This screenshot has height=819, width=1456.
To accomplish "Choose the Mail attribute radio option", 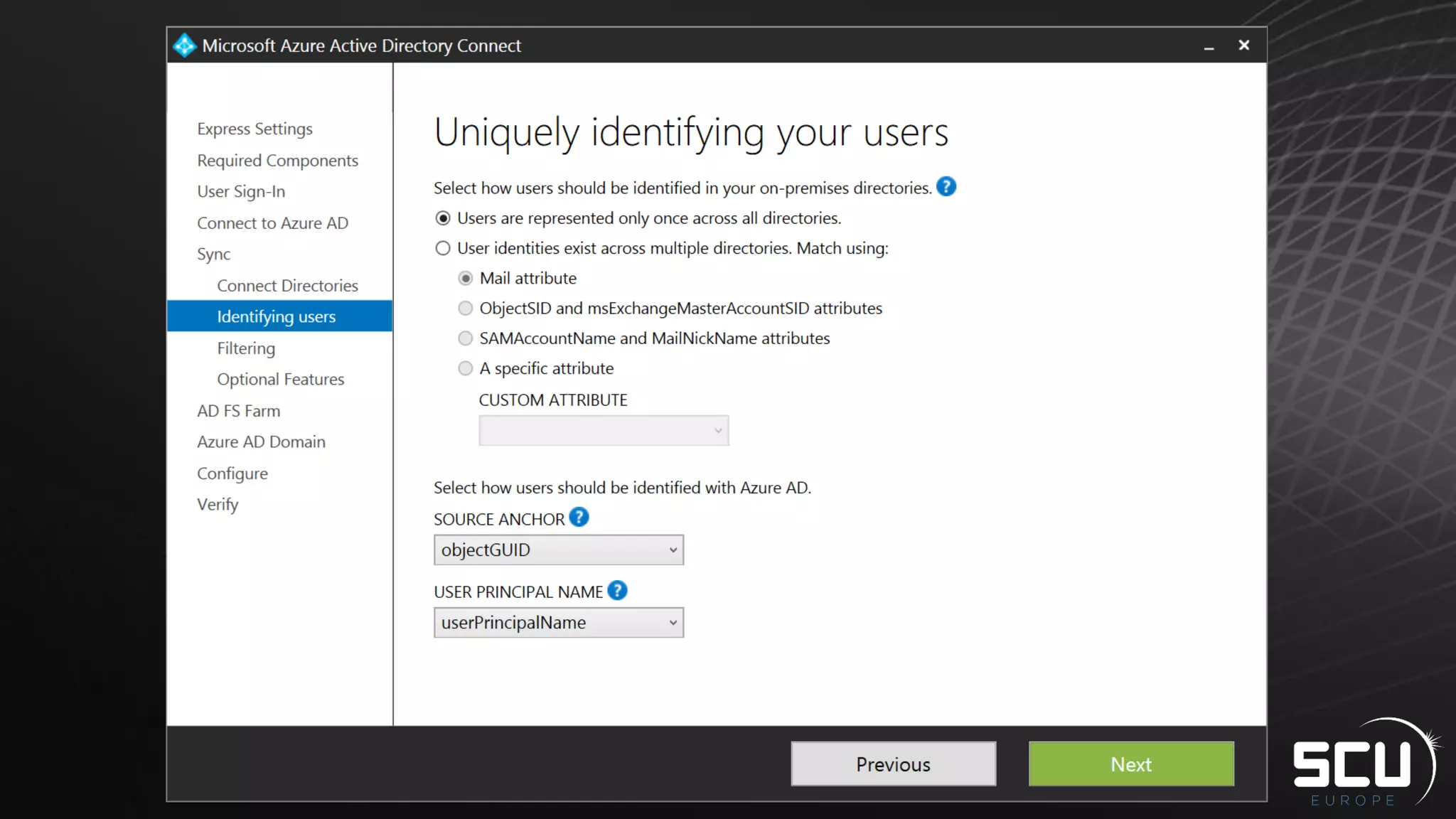I will (465, 279).
